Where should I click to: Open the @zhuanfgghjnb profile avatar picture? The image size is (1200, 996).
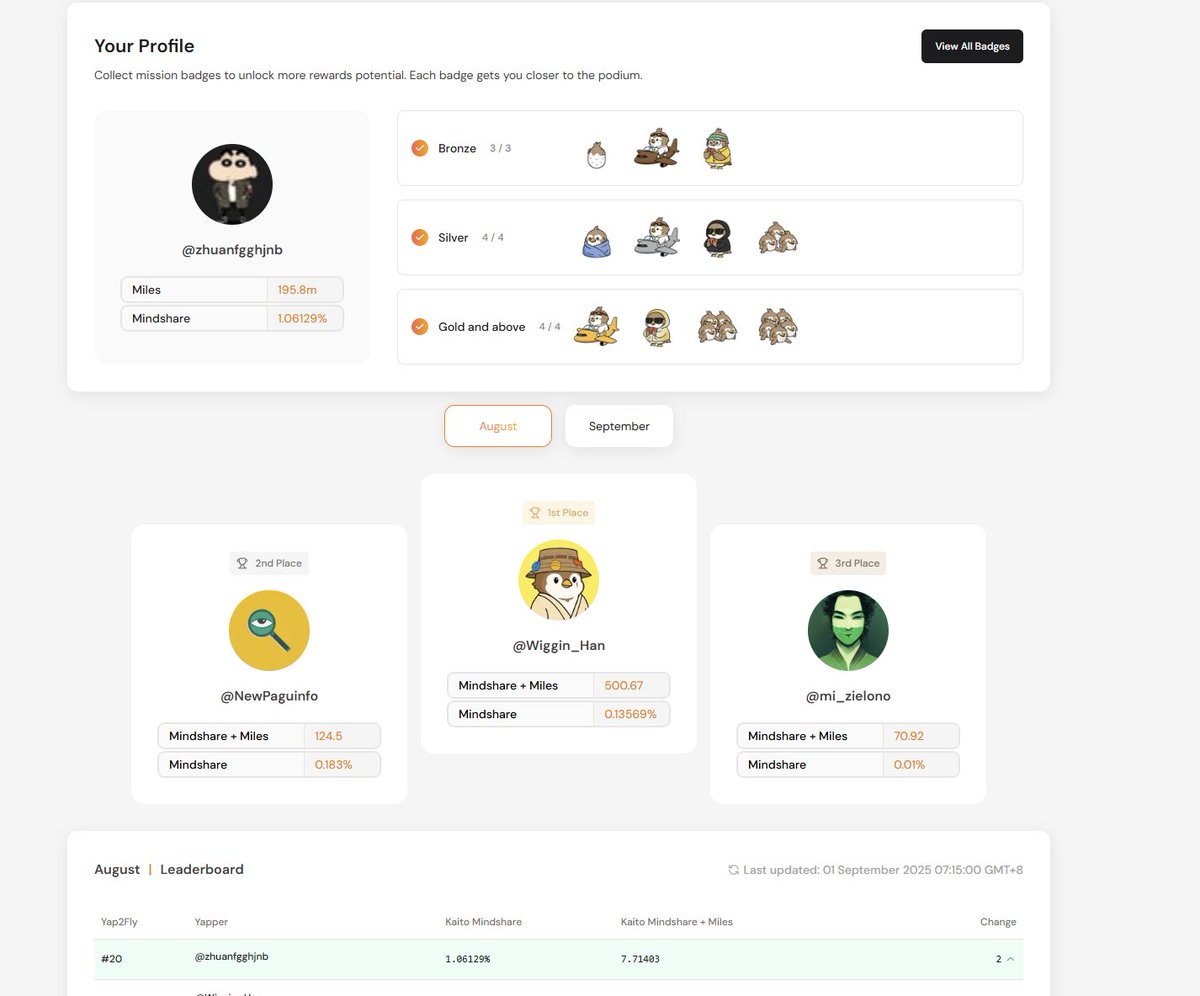pyautogui.click(x=232, y=184)
